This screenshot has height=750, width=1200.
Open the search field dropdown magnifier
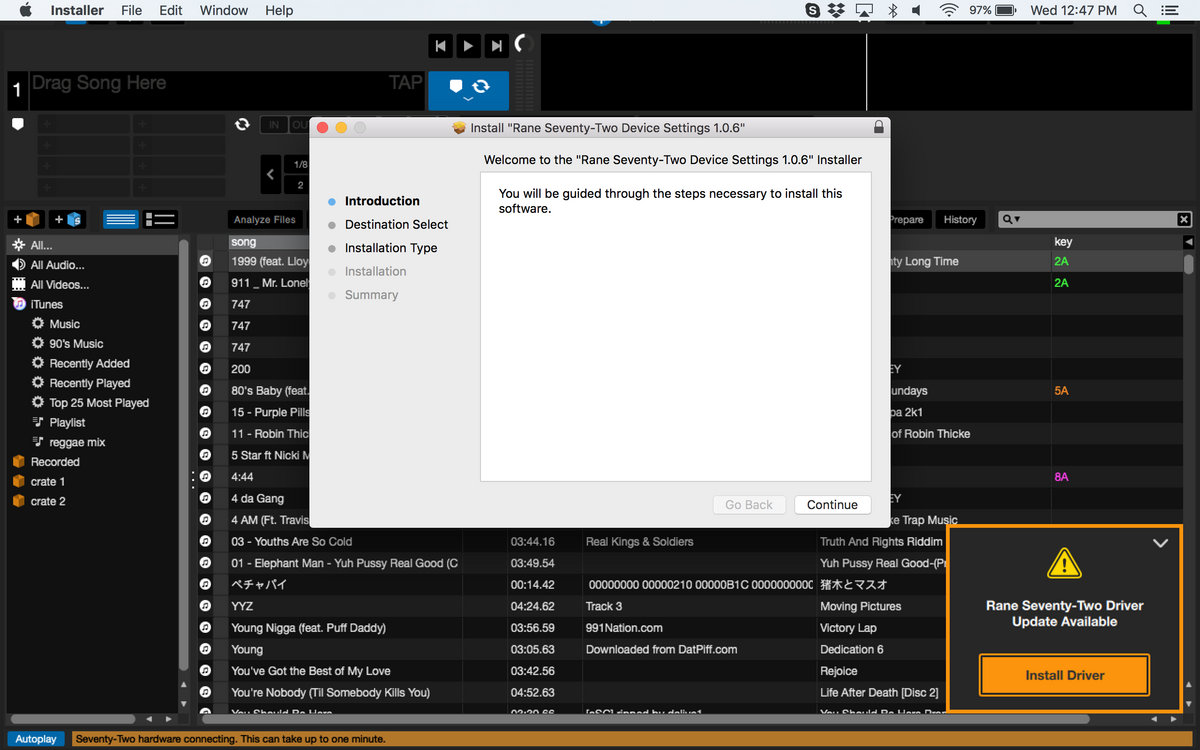1012,219
